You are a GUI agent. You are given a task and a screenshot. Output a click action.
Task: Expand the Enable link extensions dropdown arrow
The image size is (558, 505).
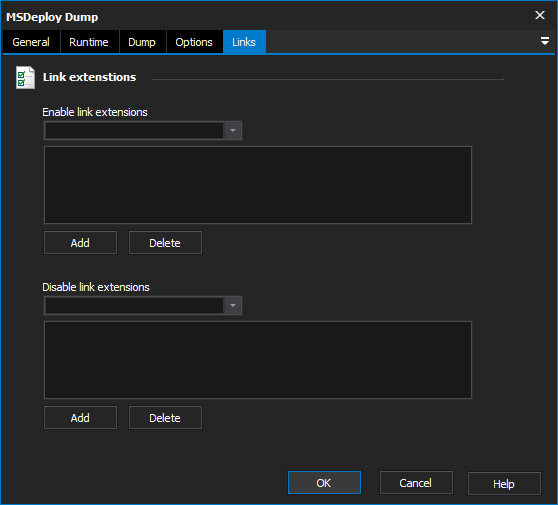(233, 130)
